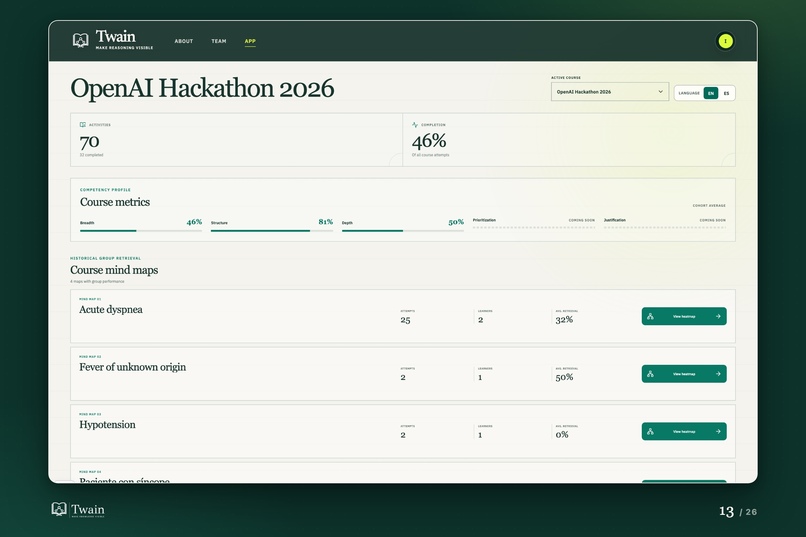Click the completion value 46% in the Completion card
This screenshot has width=806, height=537.
(x=429, y=141)
